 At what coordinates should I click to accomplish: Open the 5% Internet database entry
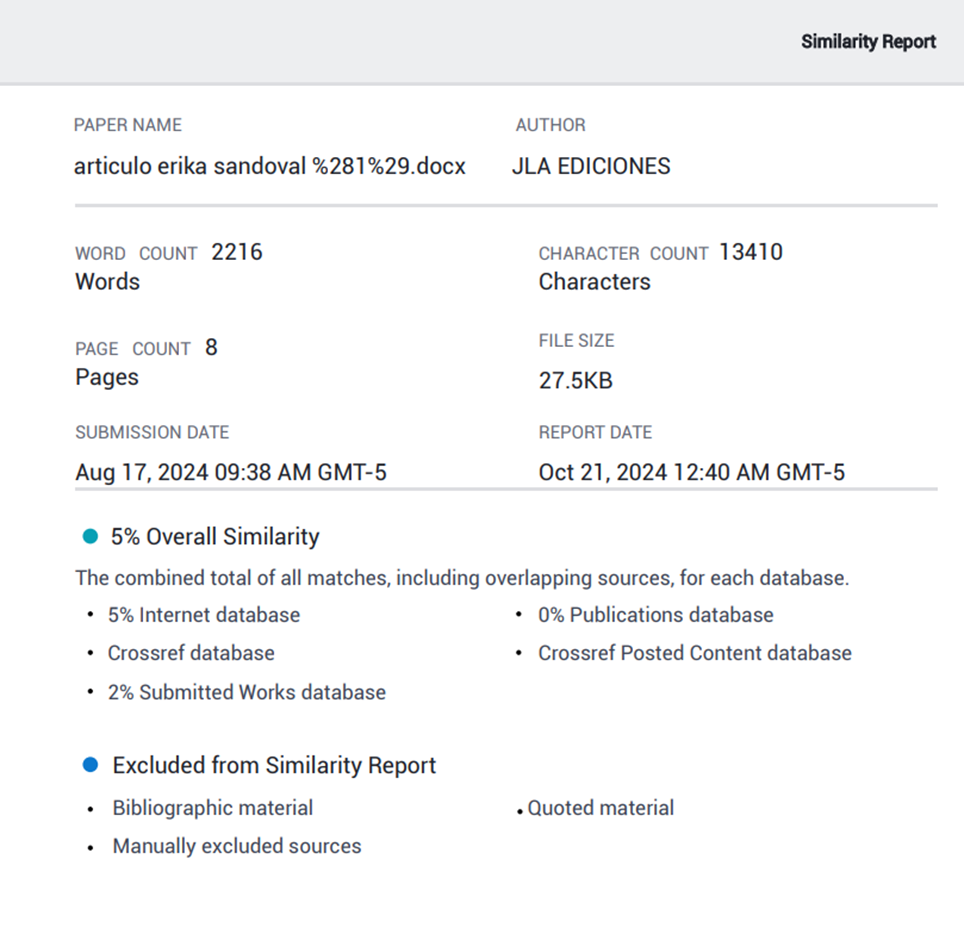click(204, 615)
